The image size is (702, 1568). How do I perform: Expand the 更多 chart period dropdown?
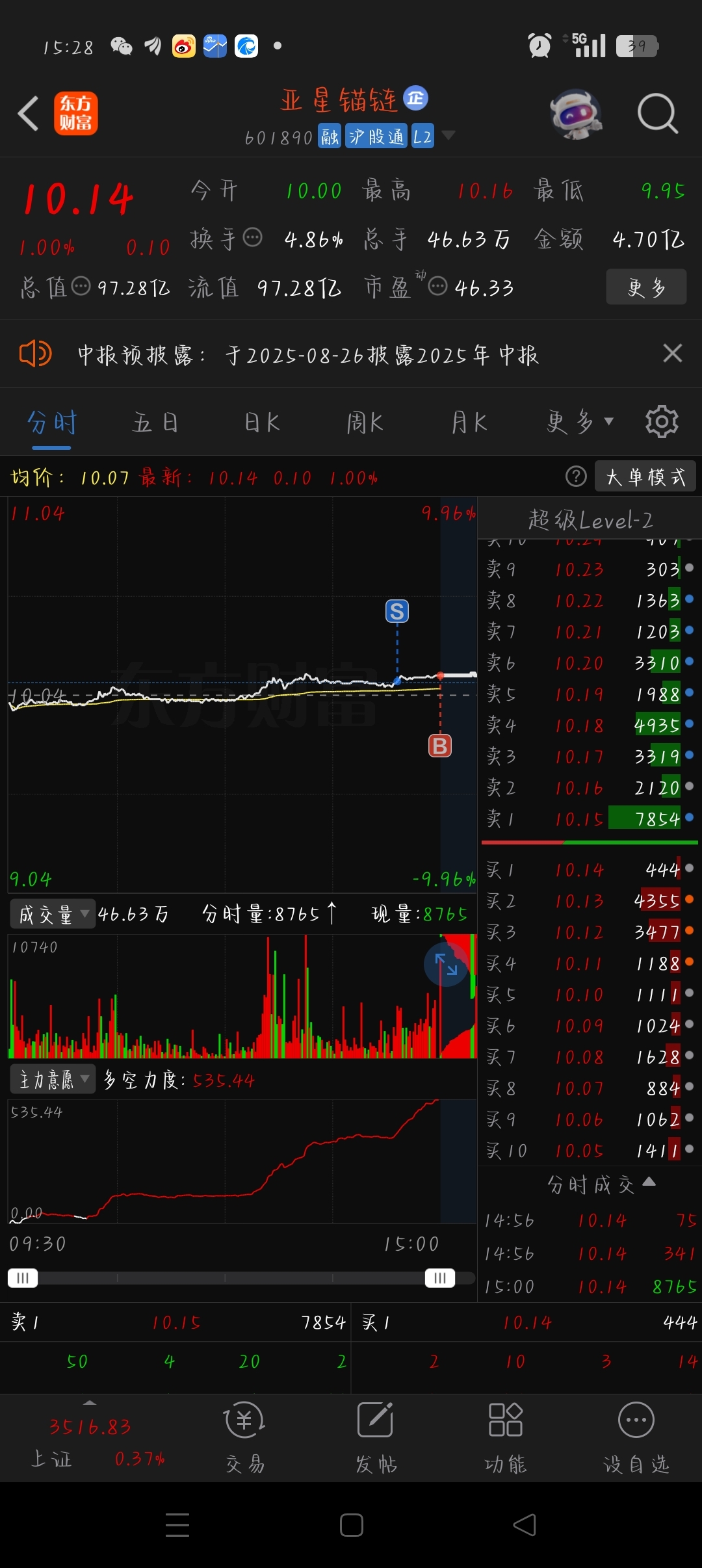pos(580,422)
